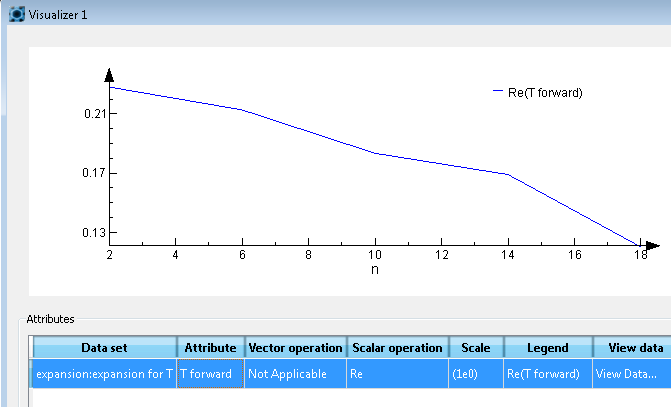Viewport: 671px width, 407px height.
Task: Click the x-axis tick label 14
Action: [x=508, y=255]
